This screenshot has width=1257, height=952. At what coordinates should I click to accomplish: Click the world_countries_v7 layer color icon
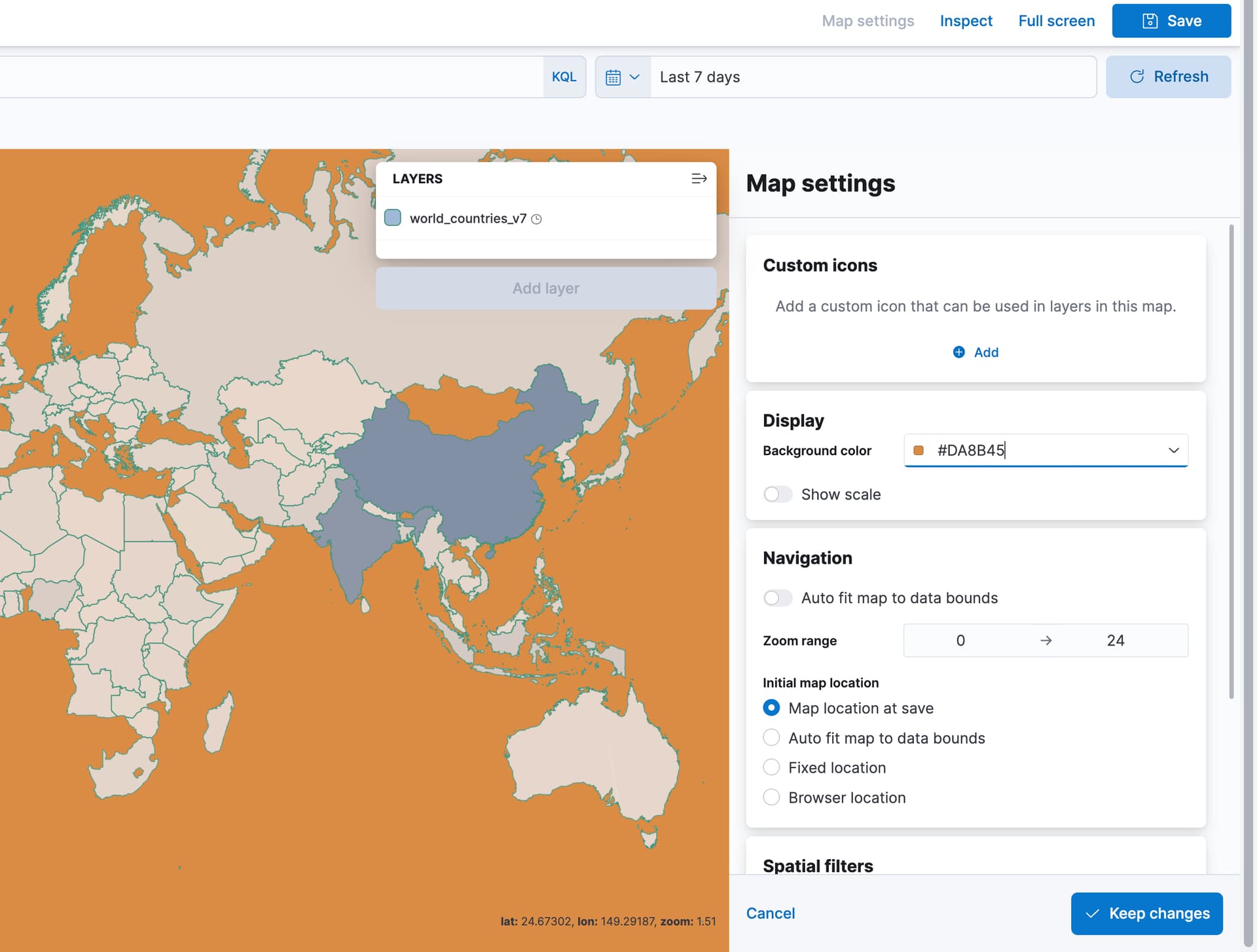393,218
